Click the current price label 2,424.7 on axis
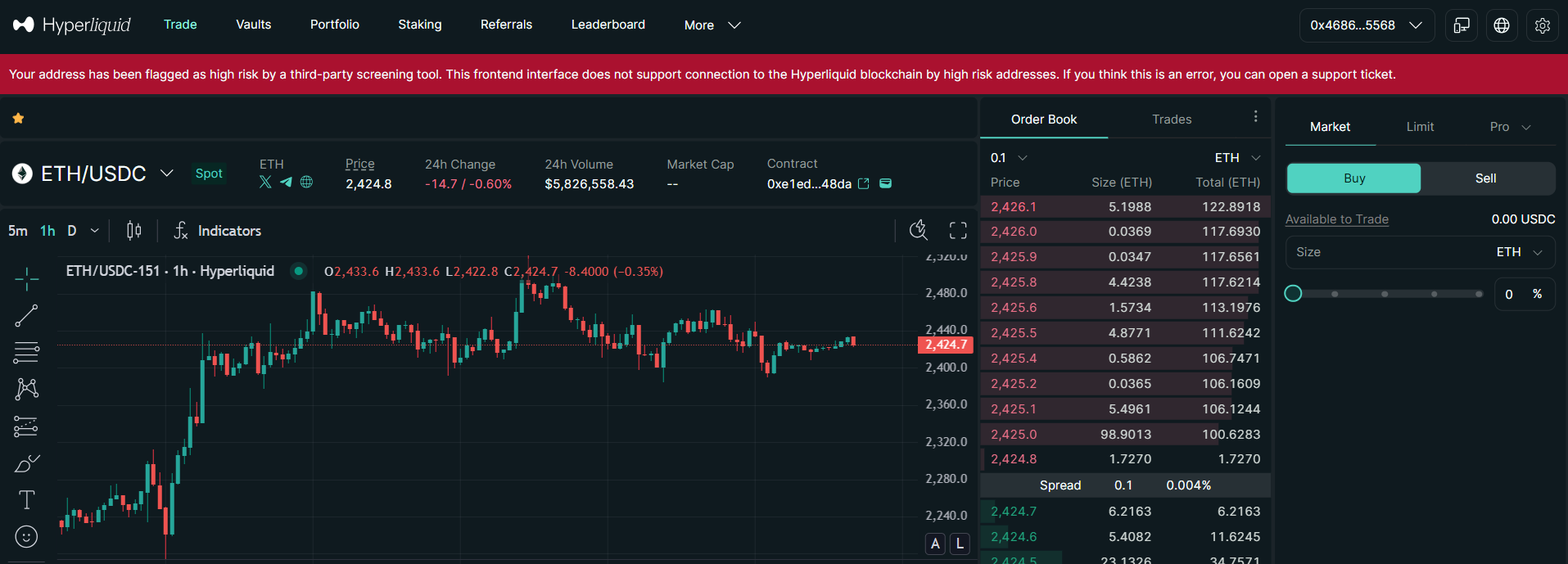 coord(946,345)
